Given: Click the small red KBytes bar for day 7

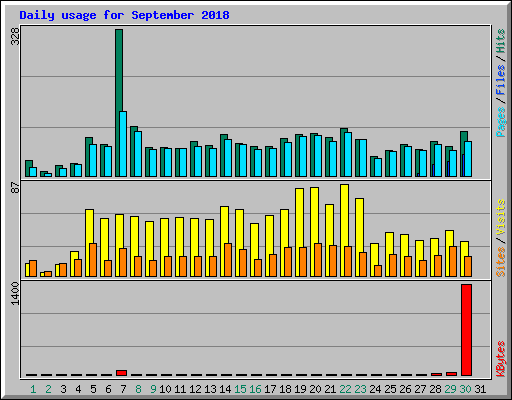Looking at the screenshot, I should 121,373.
